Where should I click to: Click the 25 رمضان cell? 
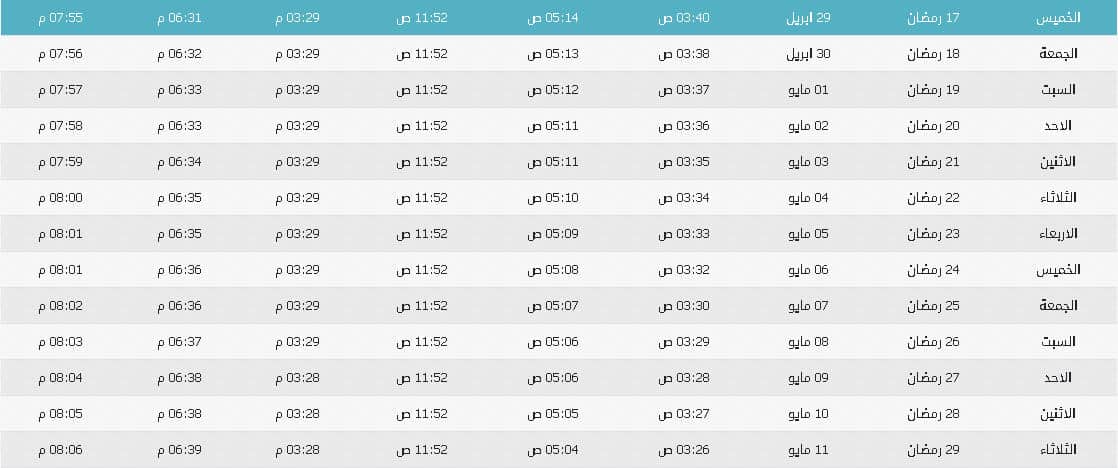[933, 306]
